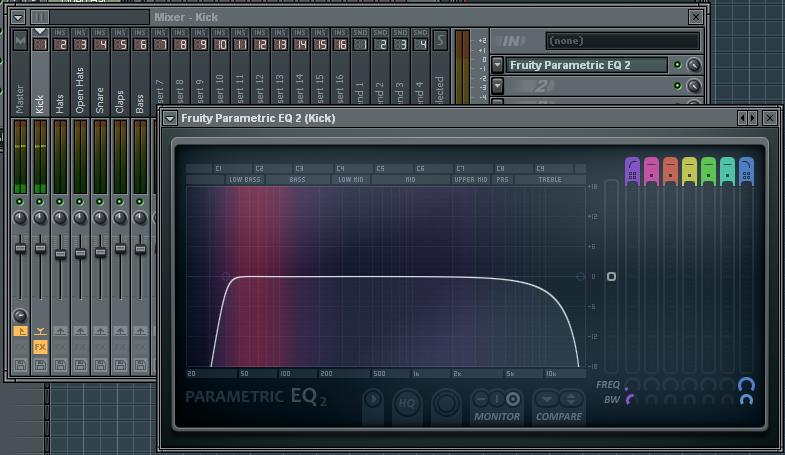Expand the EQ plugin window menu

[171, 118]
